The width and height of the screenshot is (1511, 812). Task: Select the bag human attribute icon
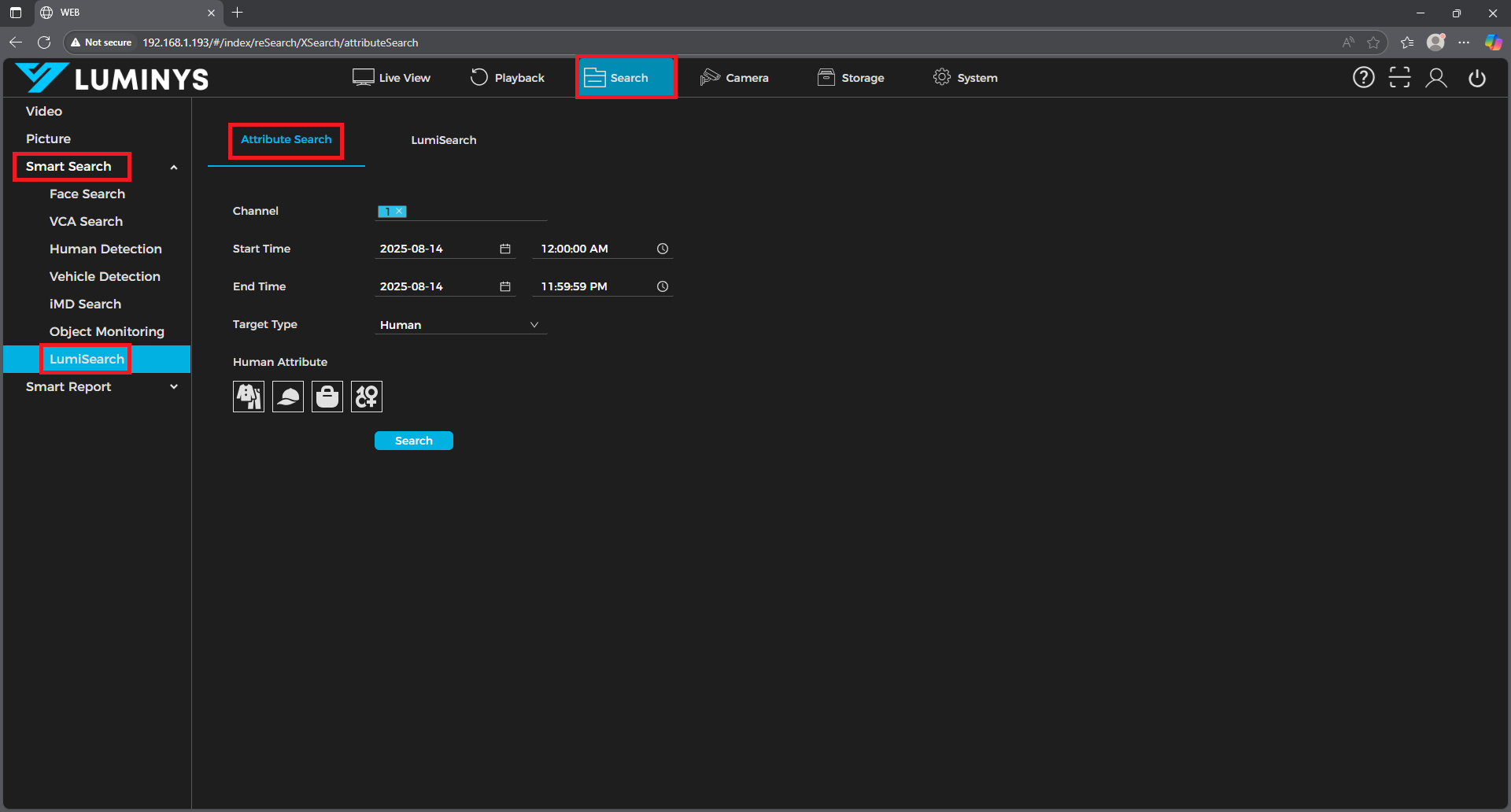pos(327,397)
